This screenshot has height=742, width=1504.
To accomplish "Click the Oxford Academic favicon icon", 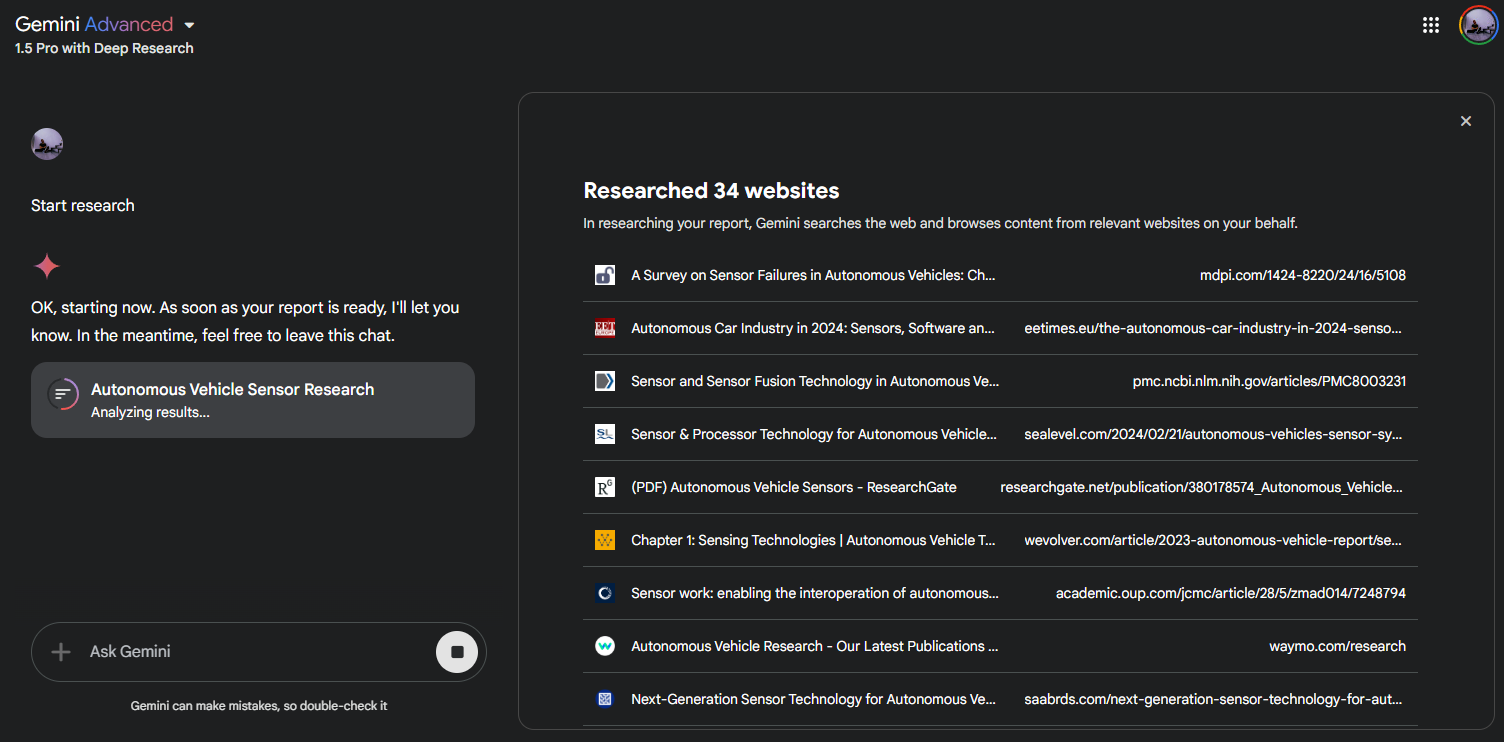I will [604, 593].
